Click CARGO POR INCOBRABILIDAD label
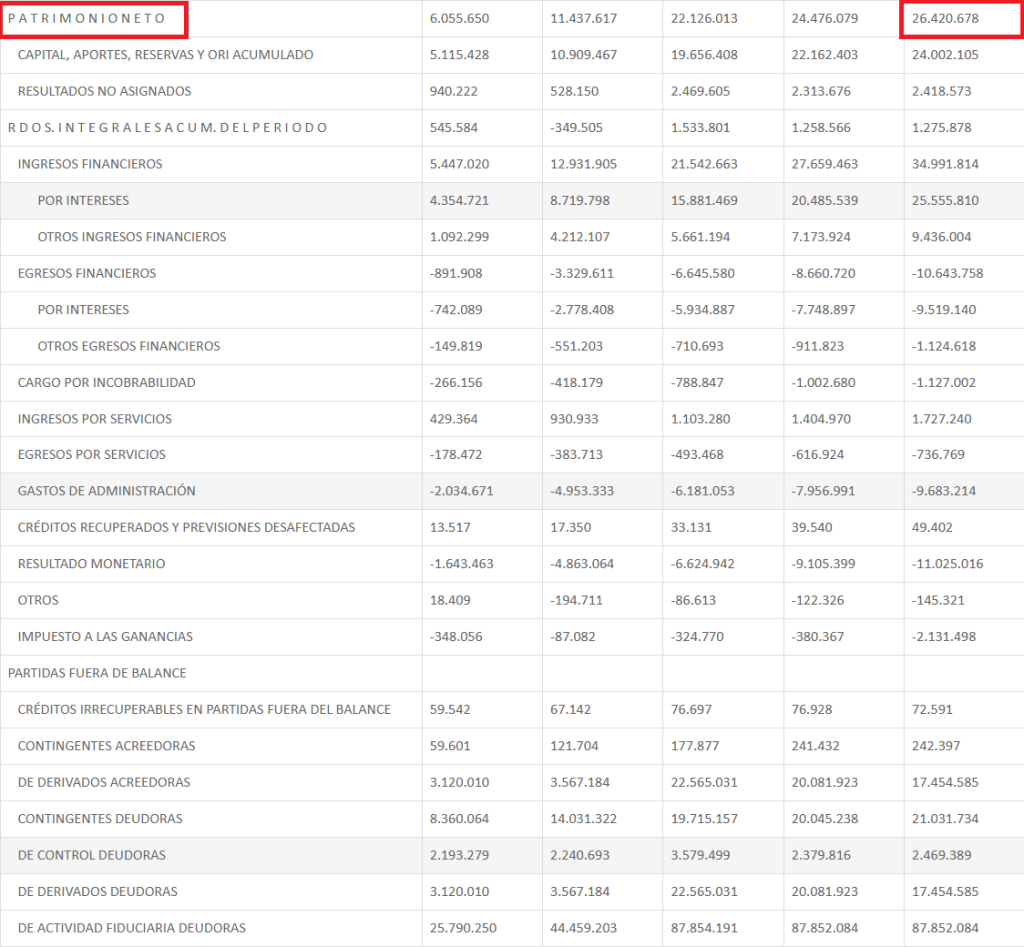 [x=106, y=383]
